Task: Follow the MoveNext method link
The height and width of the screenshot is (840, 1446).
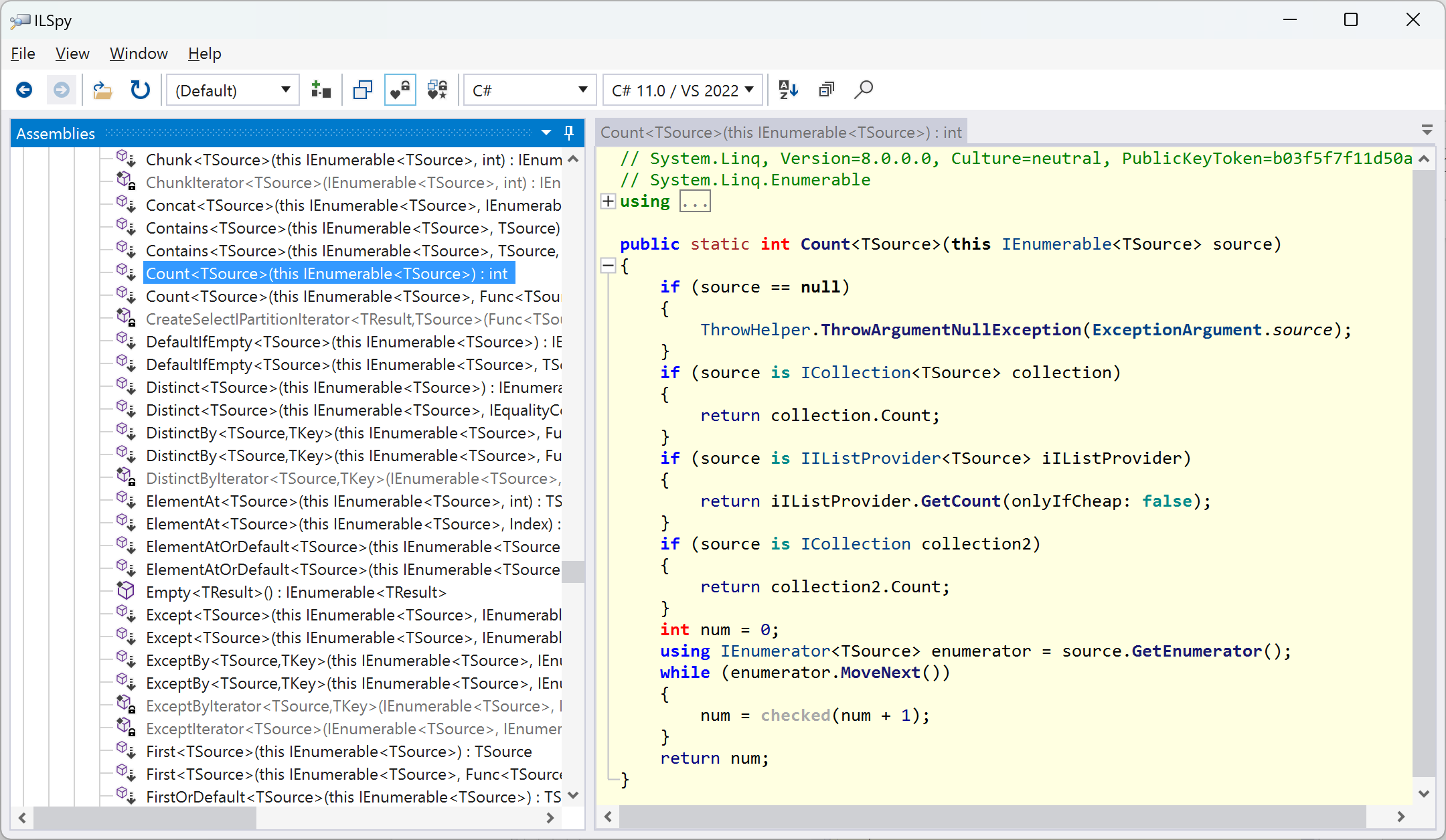Action: [880, 673]
